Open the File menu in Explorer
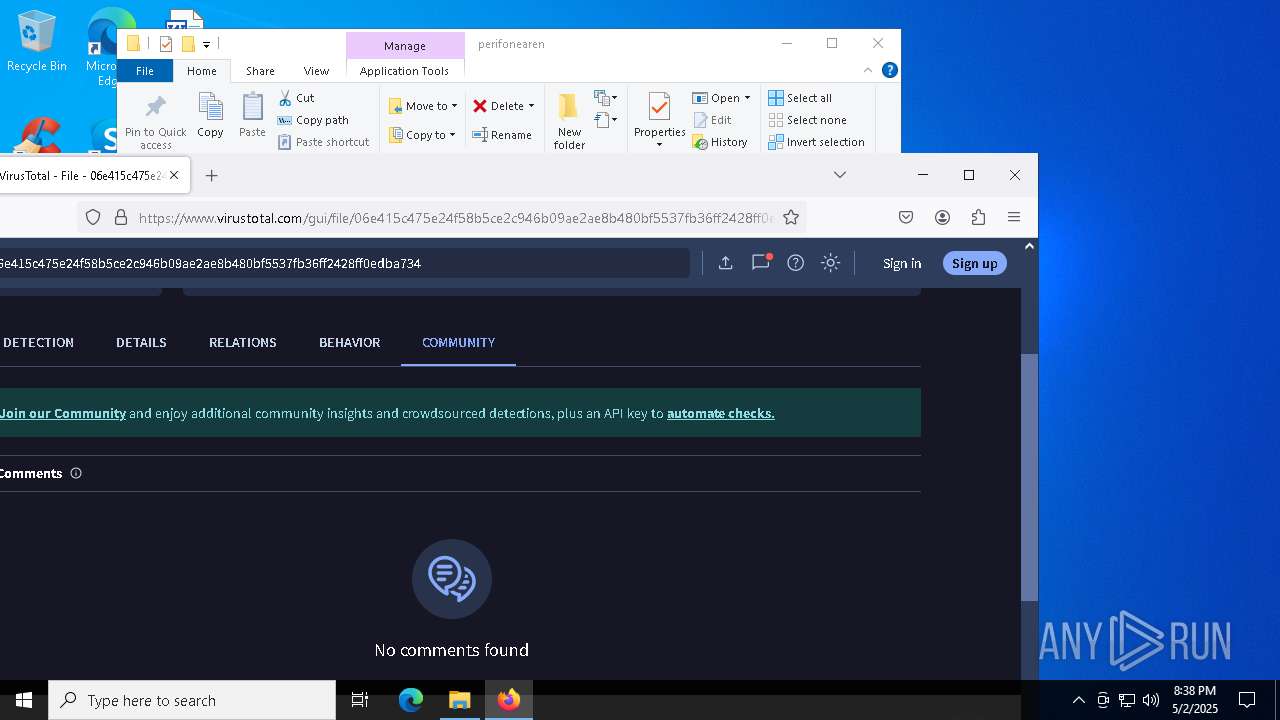The image size is (1280, 720). pos(145,71)
